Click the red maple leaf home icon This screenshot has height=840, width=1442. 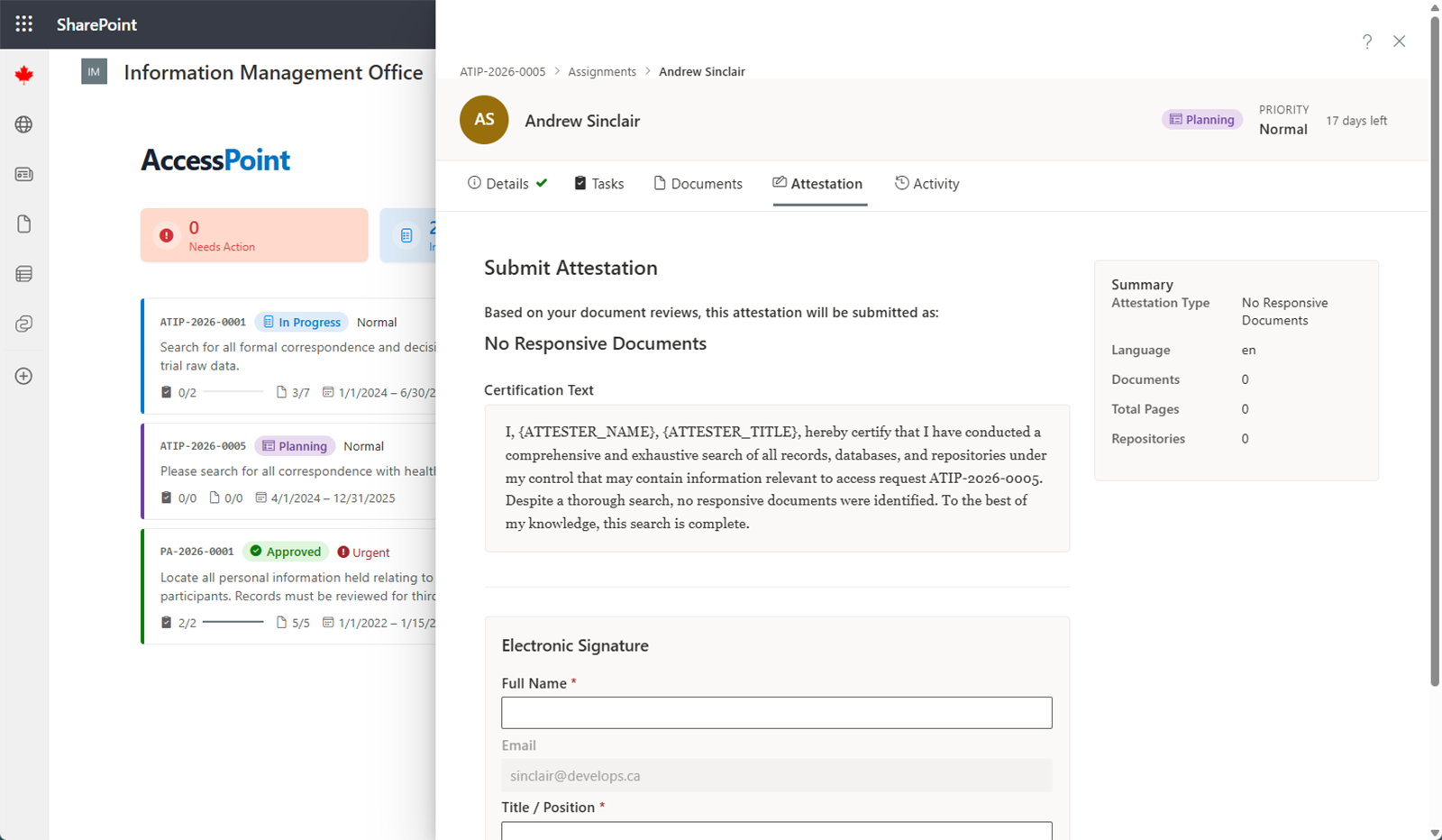(x=24, y=75)
